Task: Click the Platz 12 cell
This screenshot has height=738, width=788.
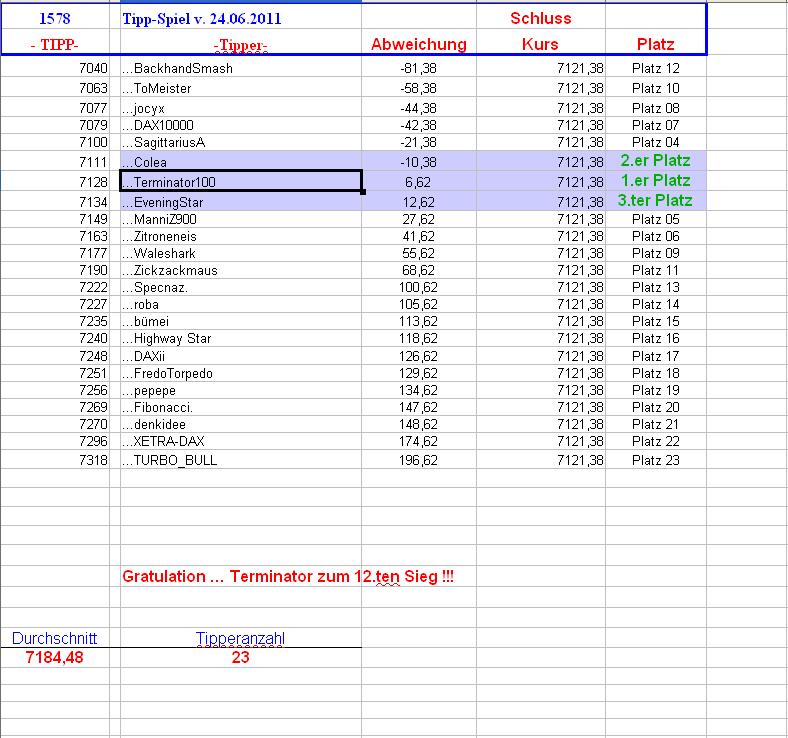Action: (656, 67)
